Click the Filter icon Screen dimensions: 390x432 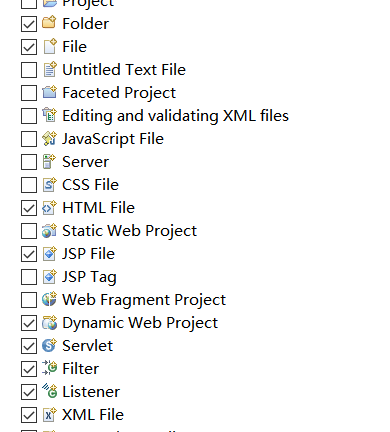[49, 368]
